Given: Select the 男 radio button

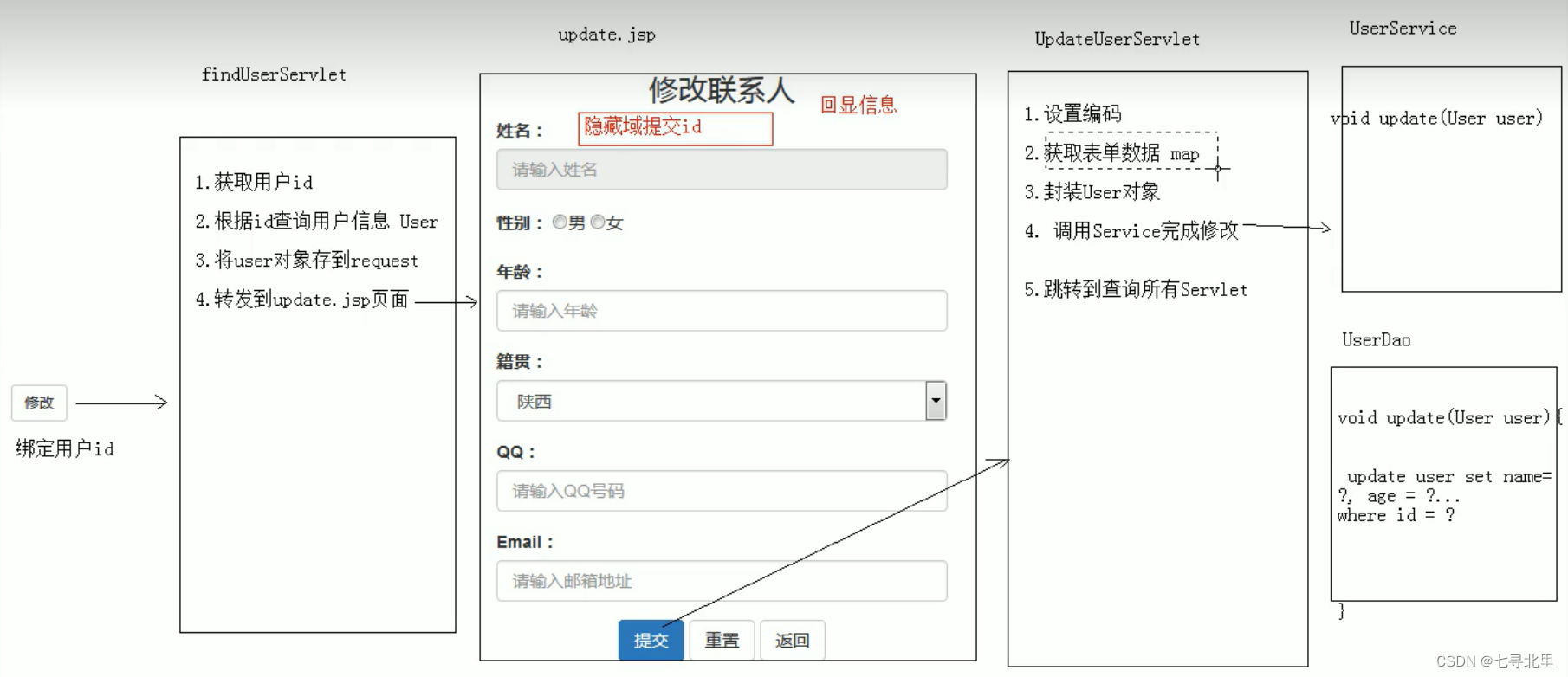Looking at the screenshot, I should coord(560,222).
